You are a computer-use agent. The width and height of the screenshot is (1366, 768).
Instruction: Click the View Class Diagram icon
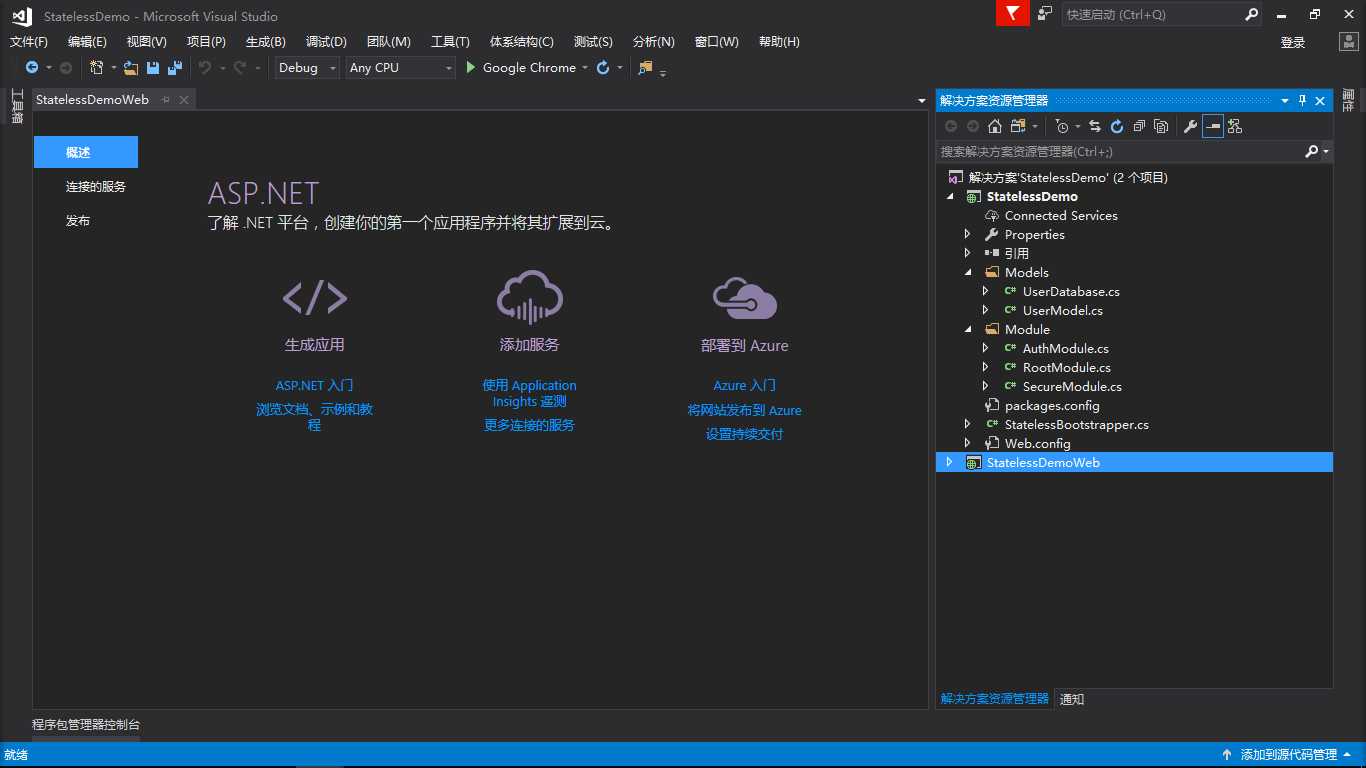[1235, 126]
